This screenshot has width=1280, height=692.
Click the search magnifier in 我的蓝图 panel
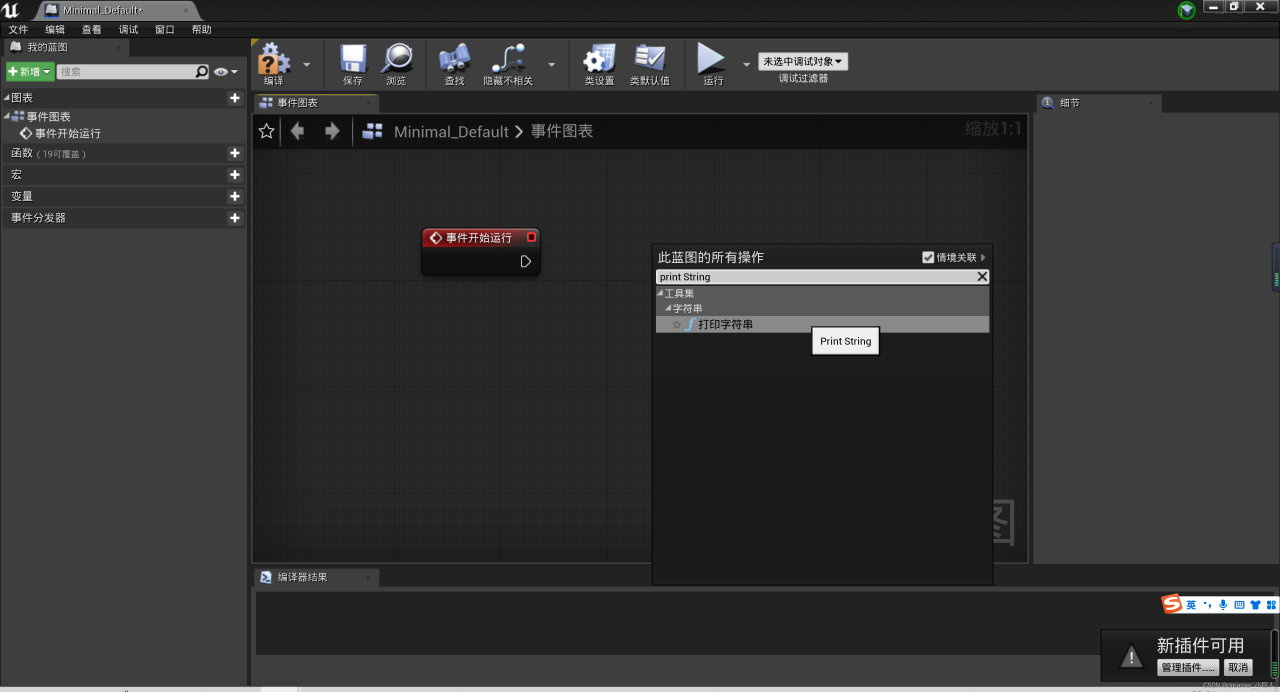(202, 72)
